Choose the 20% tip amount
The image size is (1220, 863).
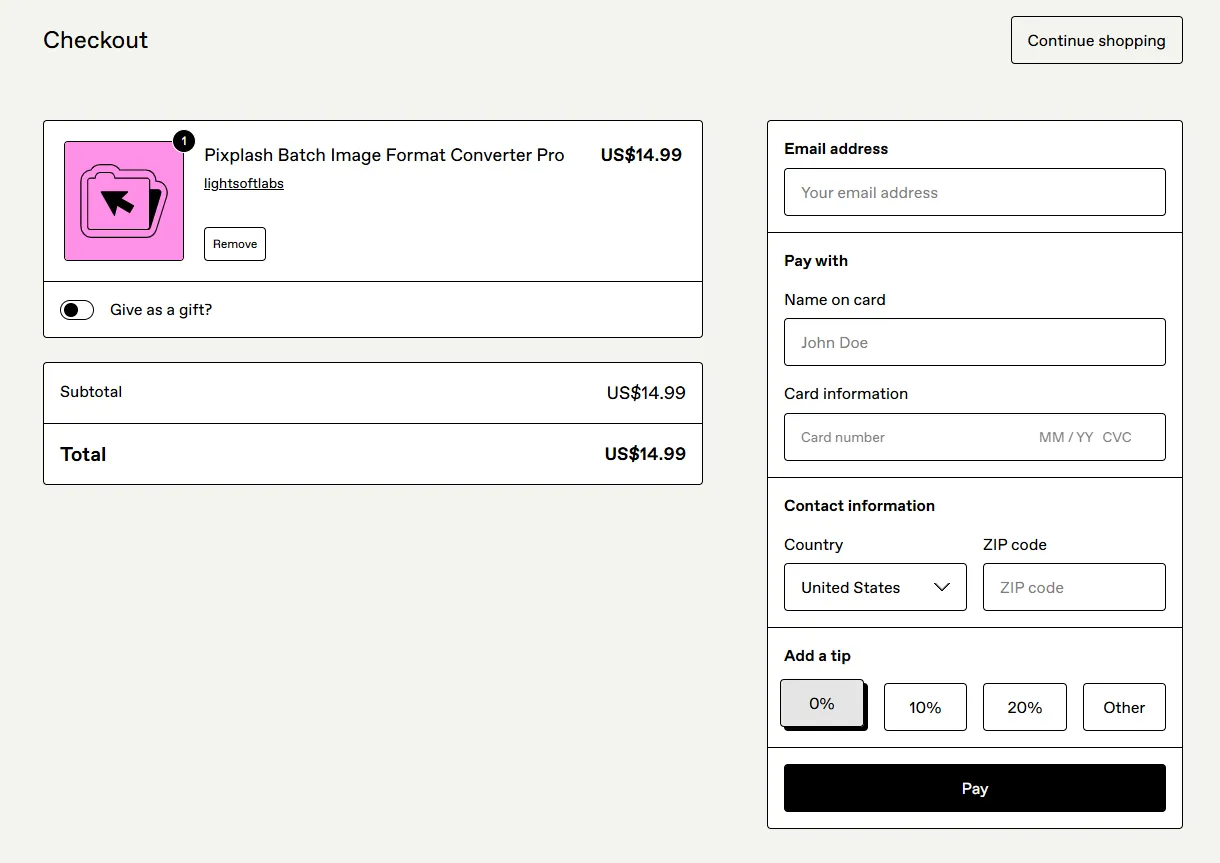tap(1024, 707)
